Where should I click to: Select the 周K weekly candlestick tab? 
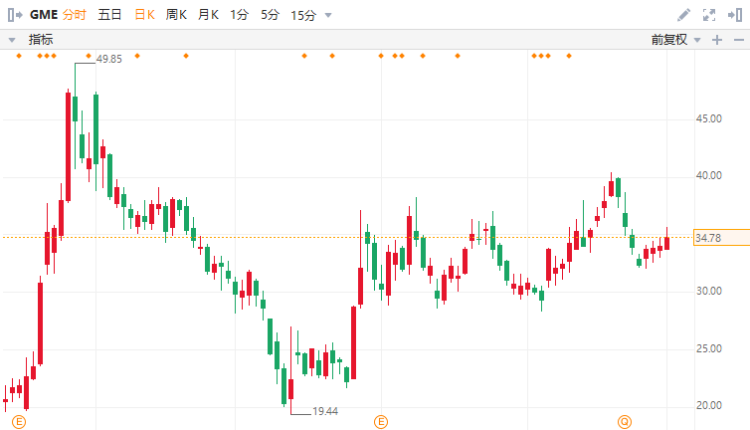(x=176, y=15)
